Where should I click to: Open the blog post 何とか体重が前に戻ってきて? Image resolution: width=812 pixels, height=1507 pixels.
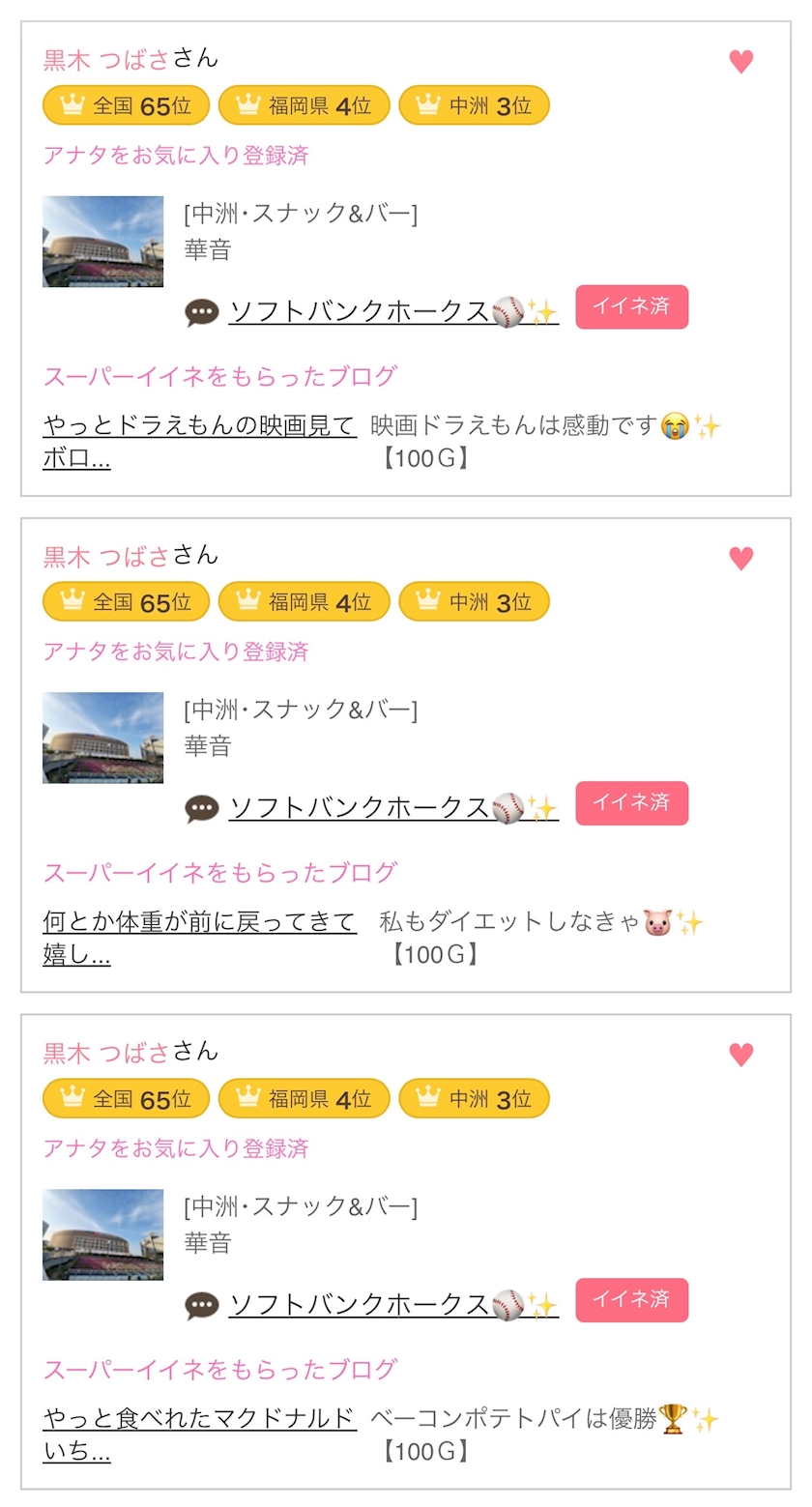[x=199, y=921]
